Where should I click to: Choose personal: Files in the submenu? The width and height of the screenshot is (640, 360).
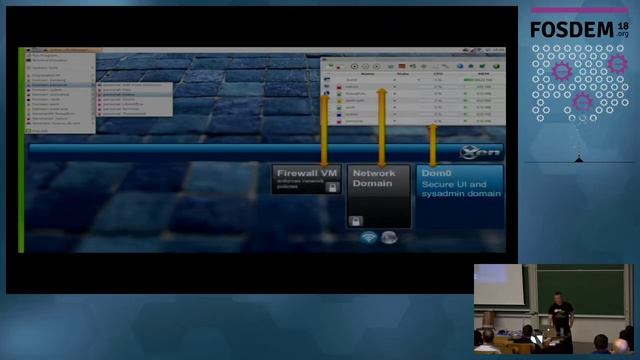(134, 90)
